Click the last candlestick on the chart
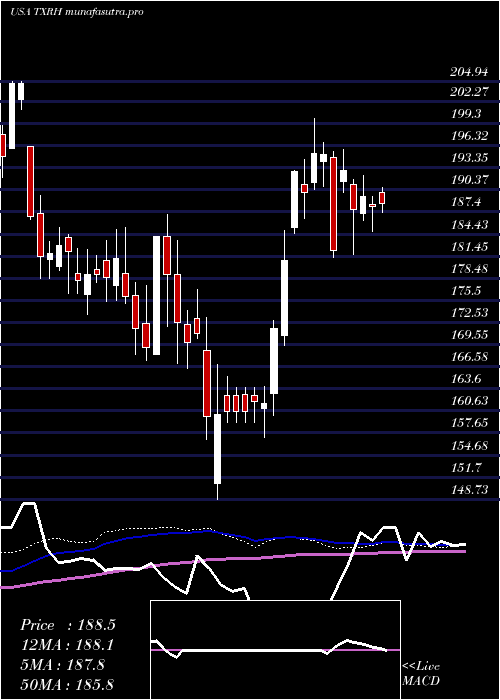The height and width of the screenshot is (700, 500). (382, 200)
